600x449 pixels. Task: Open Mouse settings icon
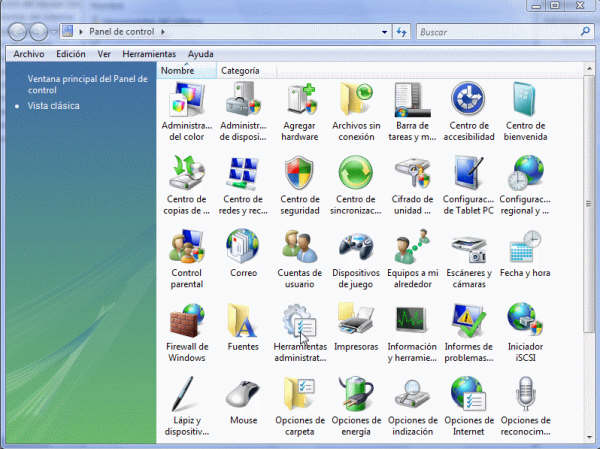click(x=243, y=393)
